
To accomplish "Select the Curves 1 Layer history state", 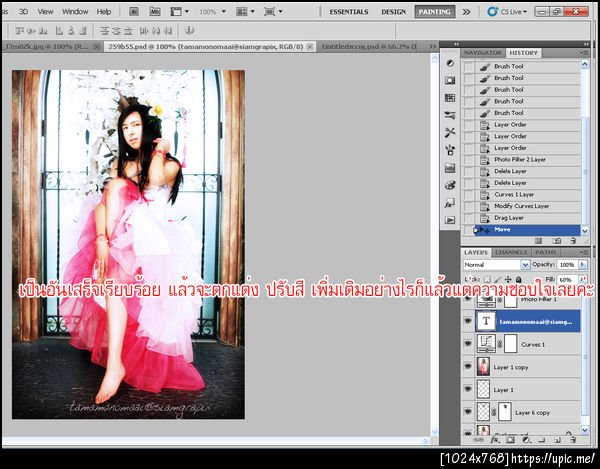I will pyautogui.click(x=528, y=195).
